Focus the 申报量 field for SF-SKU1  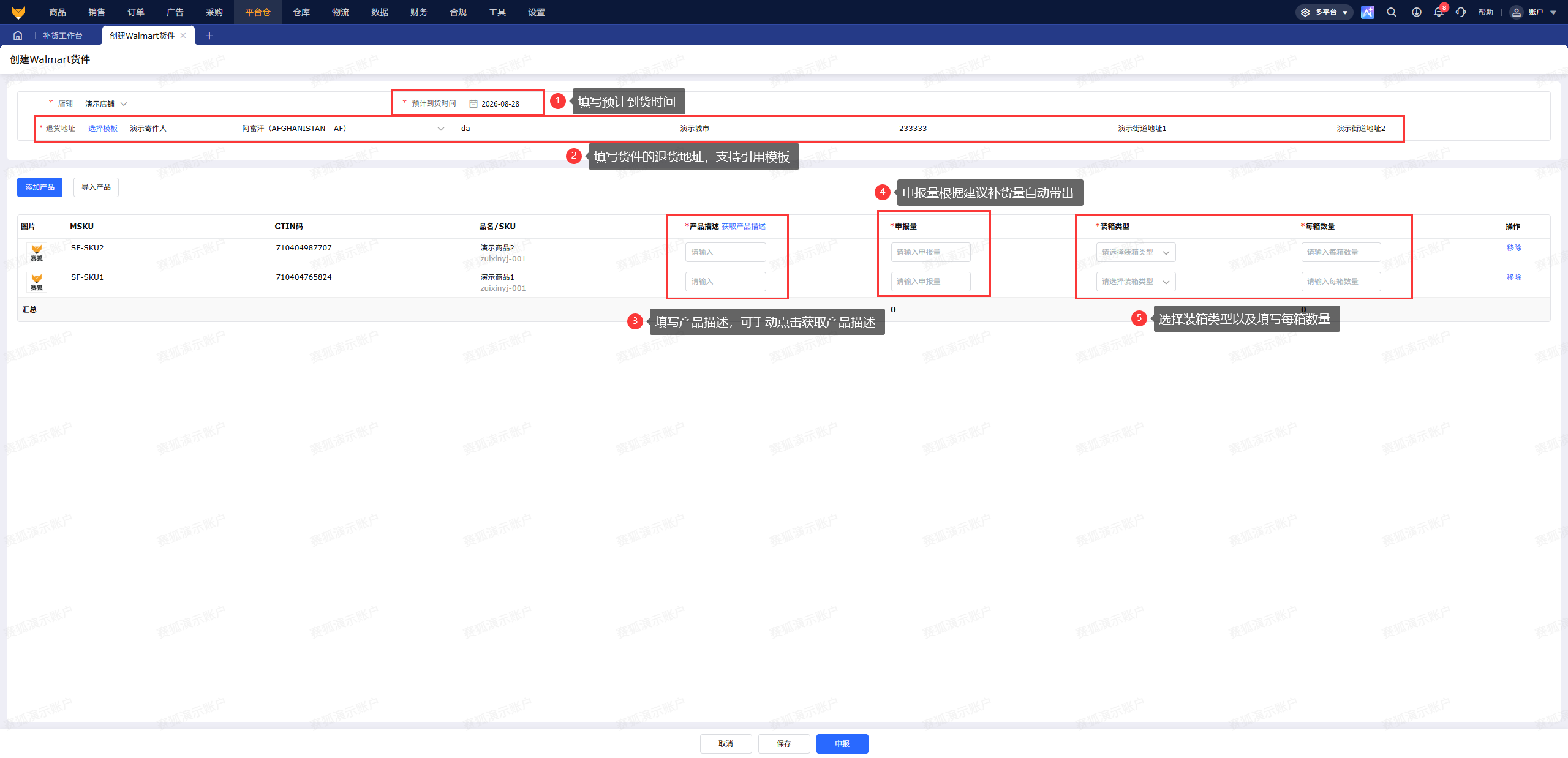tap(930, 282)
